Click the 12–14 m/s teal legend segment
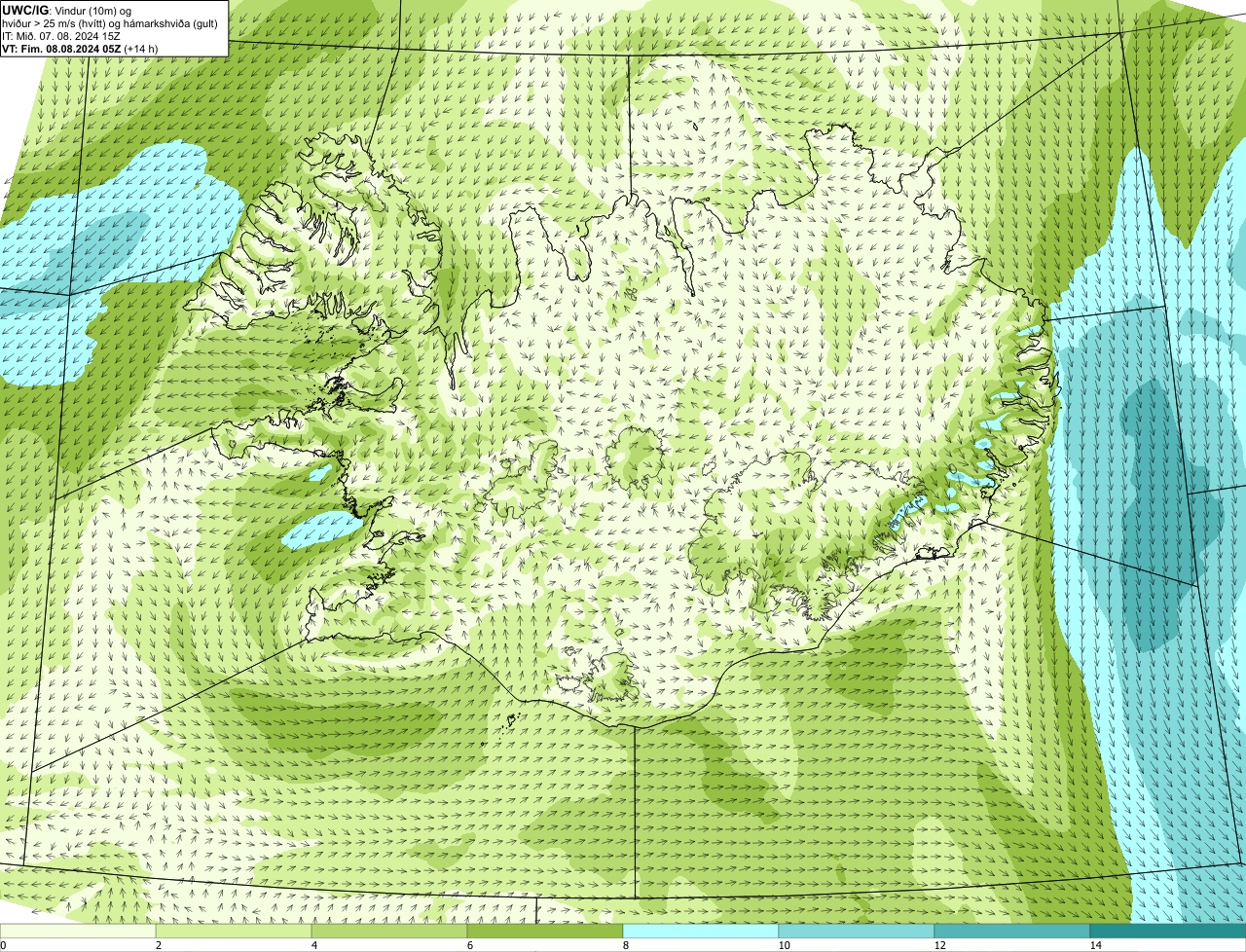This screenshot has width=1246, height=952. point(1012,931)
